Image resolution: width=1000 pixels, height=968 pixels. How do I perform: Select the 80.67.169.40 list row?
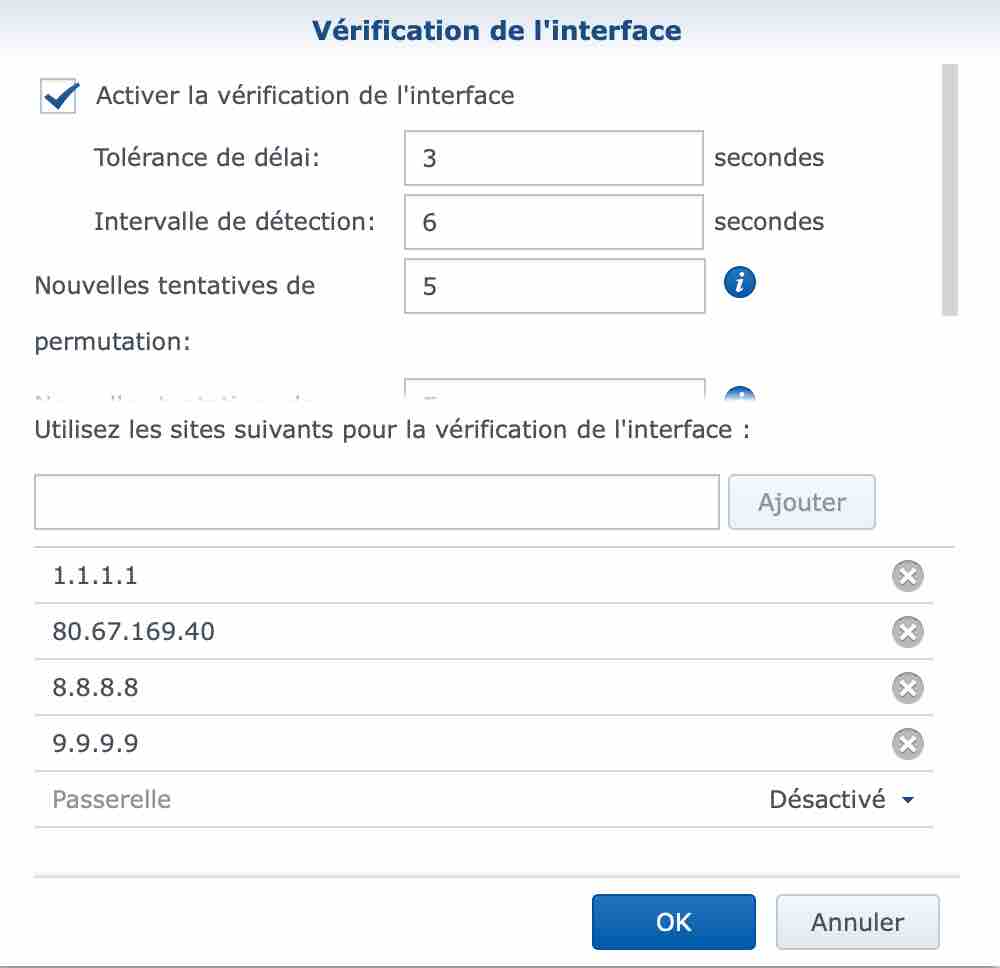pos(400,632)
